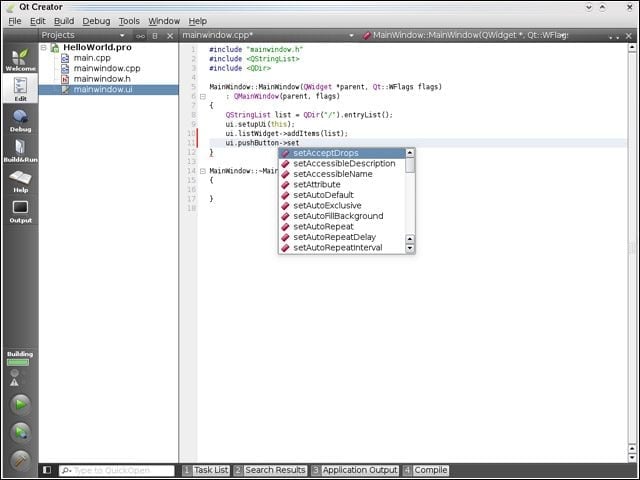Choose setAccessibleName completion
Screen dimensions: 640x480
point(342,174)
